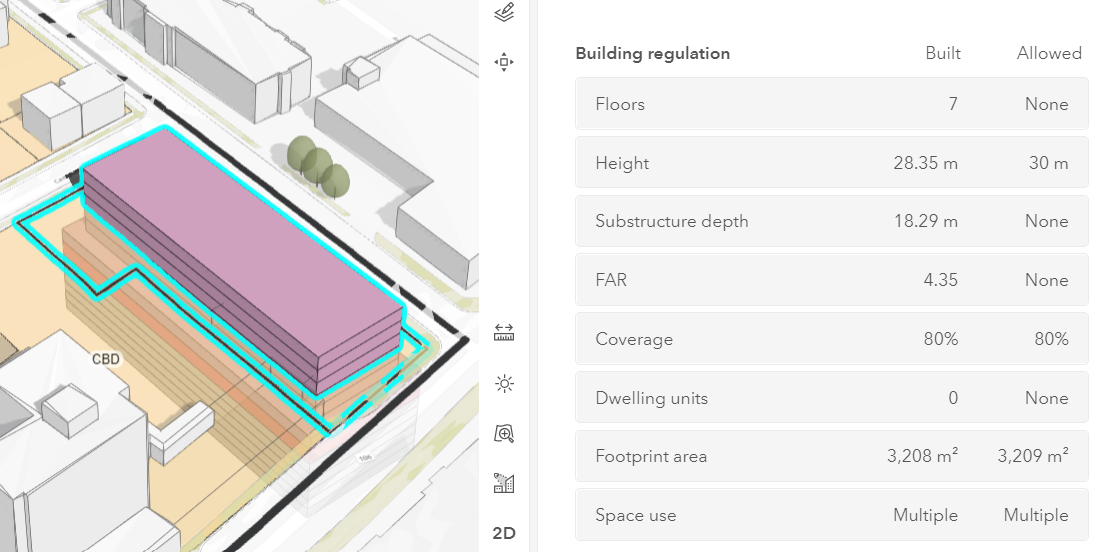The image size is (1103, 552).
Task: Click the allowed Space use Multiple value
Action: click(1035, 515)
